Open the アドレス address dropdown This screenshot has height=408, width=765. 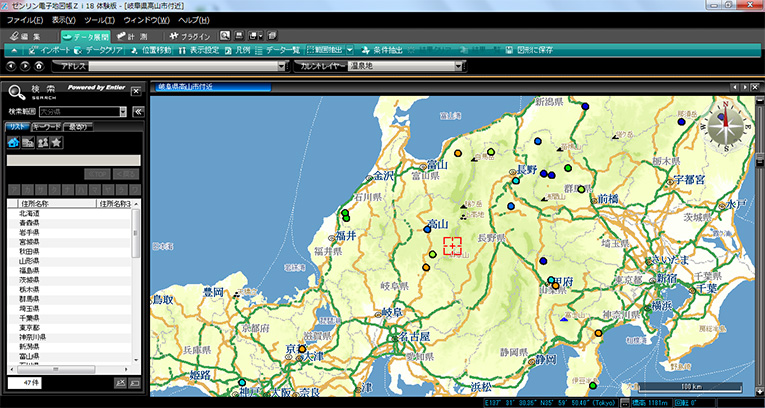281,66
